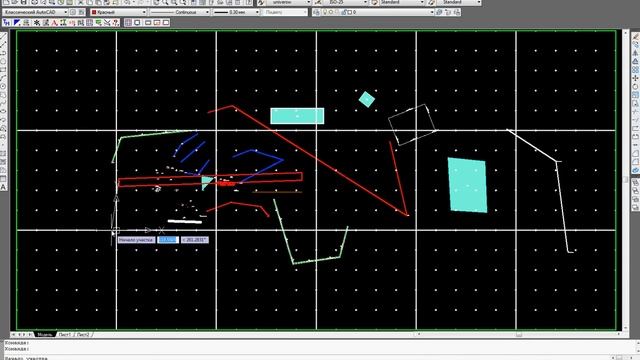The width and height of the screenshot is (640, 360).
Task: Toggle layer 0 lock icon
Action: pyautogui.click(x=343, y=12)
